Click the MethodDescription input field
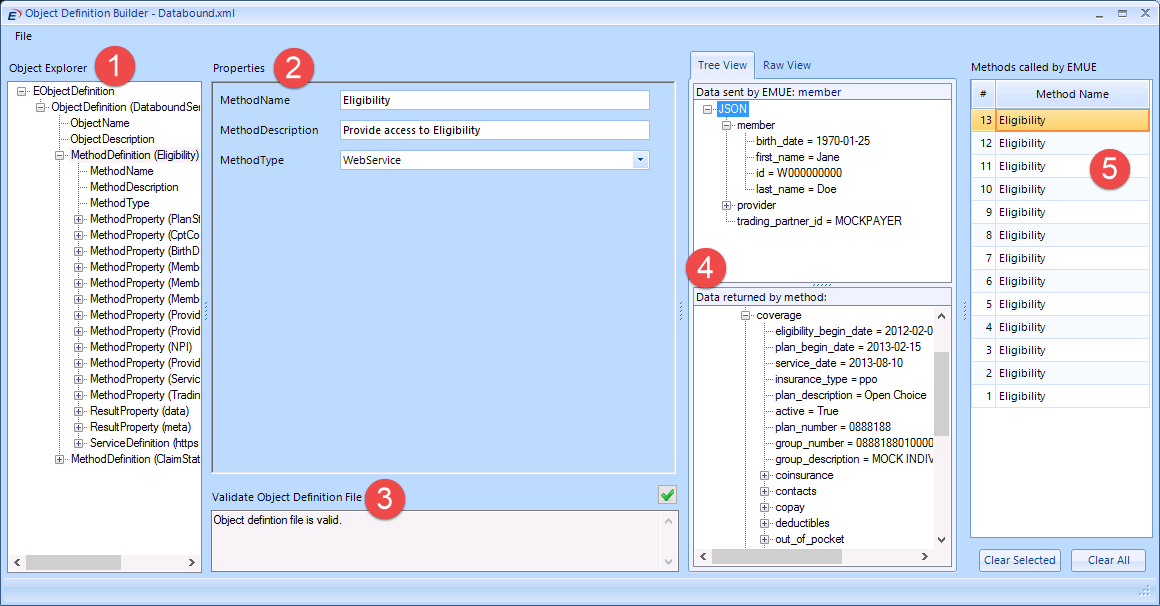1160x606 pixels. (494, 130)
